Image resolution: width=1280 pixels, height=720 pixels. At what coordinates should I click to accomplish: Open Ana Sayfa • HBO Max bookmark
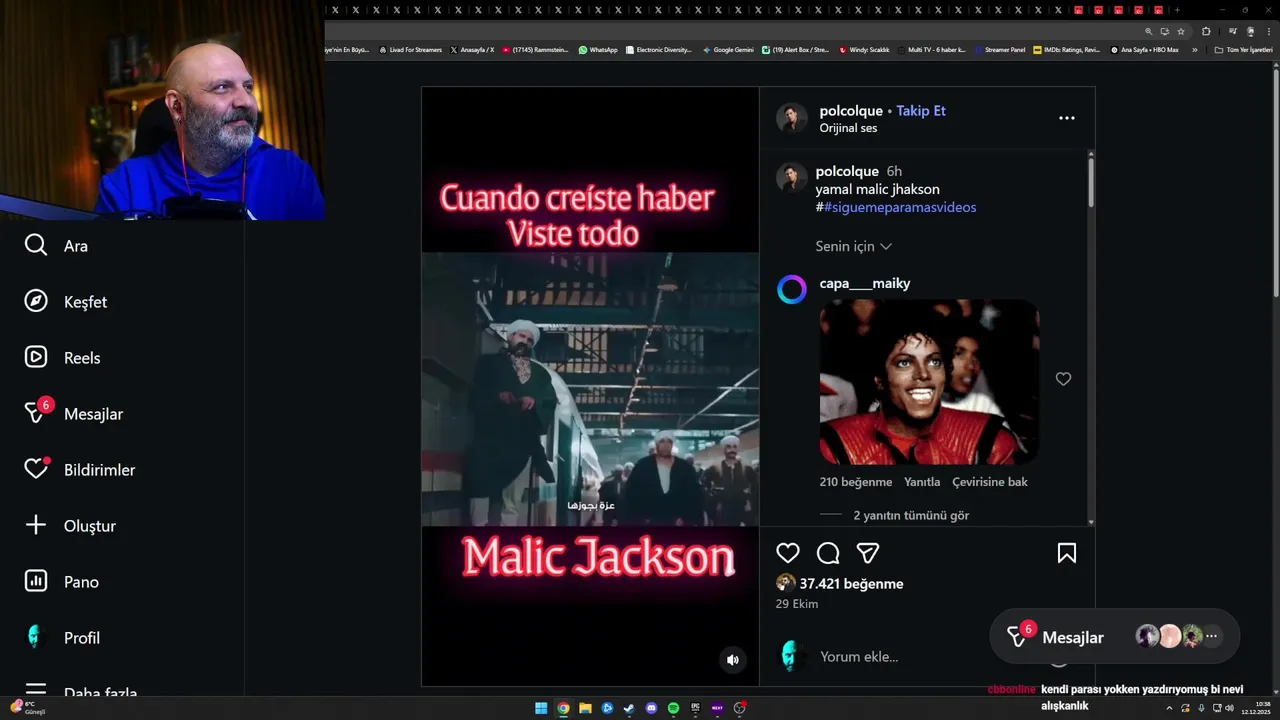[x=1145, y=50]
